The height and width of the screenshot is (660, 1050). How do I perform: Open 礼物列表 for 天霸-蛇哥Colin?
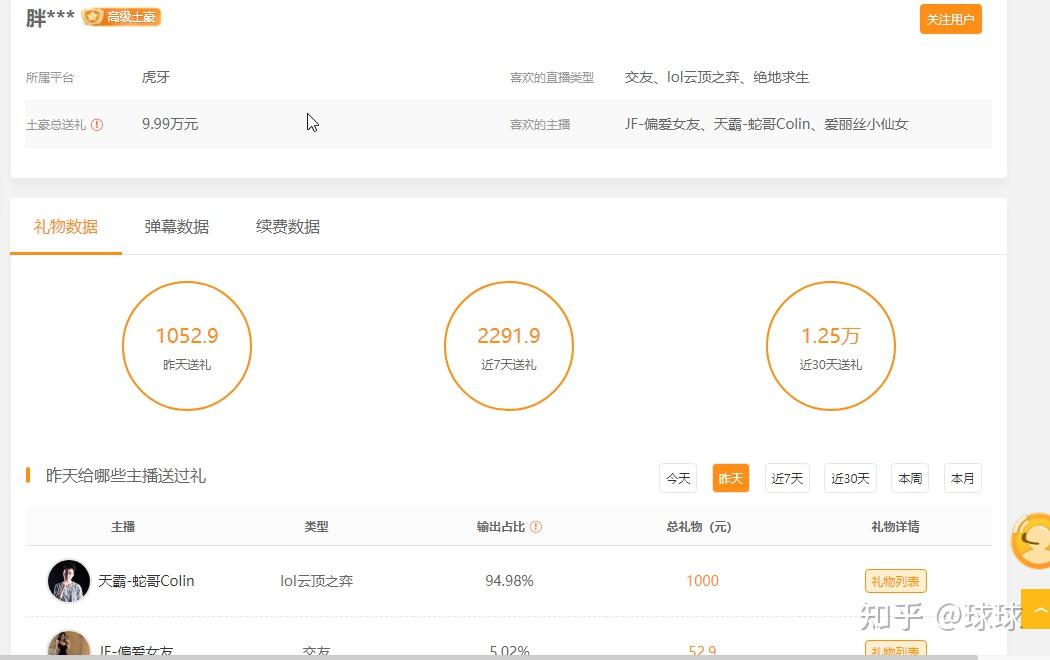pyautogui.click(x=894, y=580)
